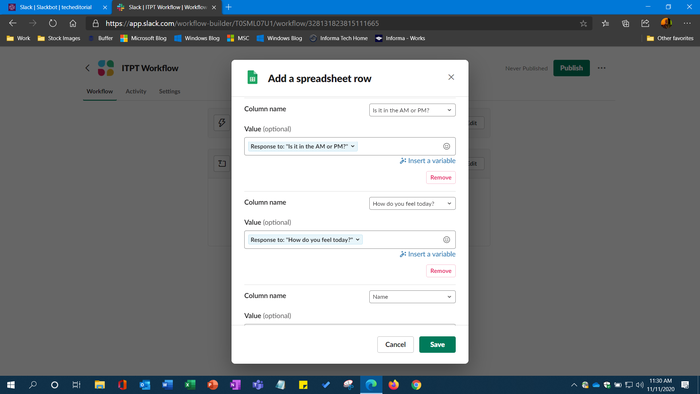The image size is (700, 394).
Task: Launch PowerPoint from the taskbar
Action: pos(213,385)
